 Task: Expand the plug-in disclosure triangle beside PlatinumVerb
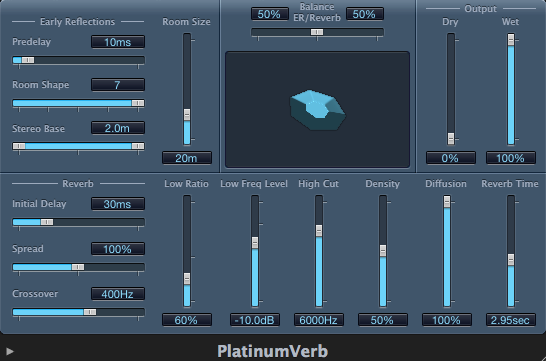[x=10, y=351]
